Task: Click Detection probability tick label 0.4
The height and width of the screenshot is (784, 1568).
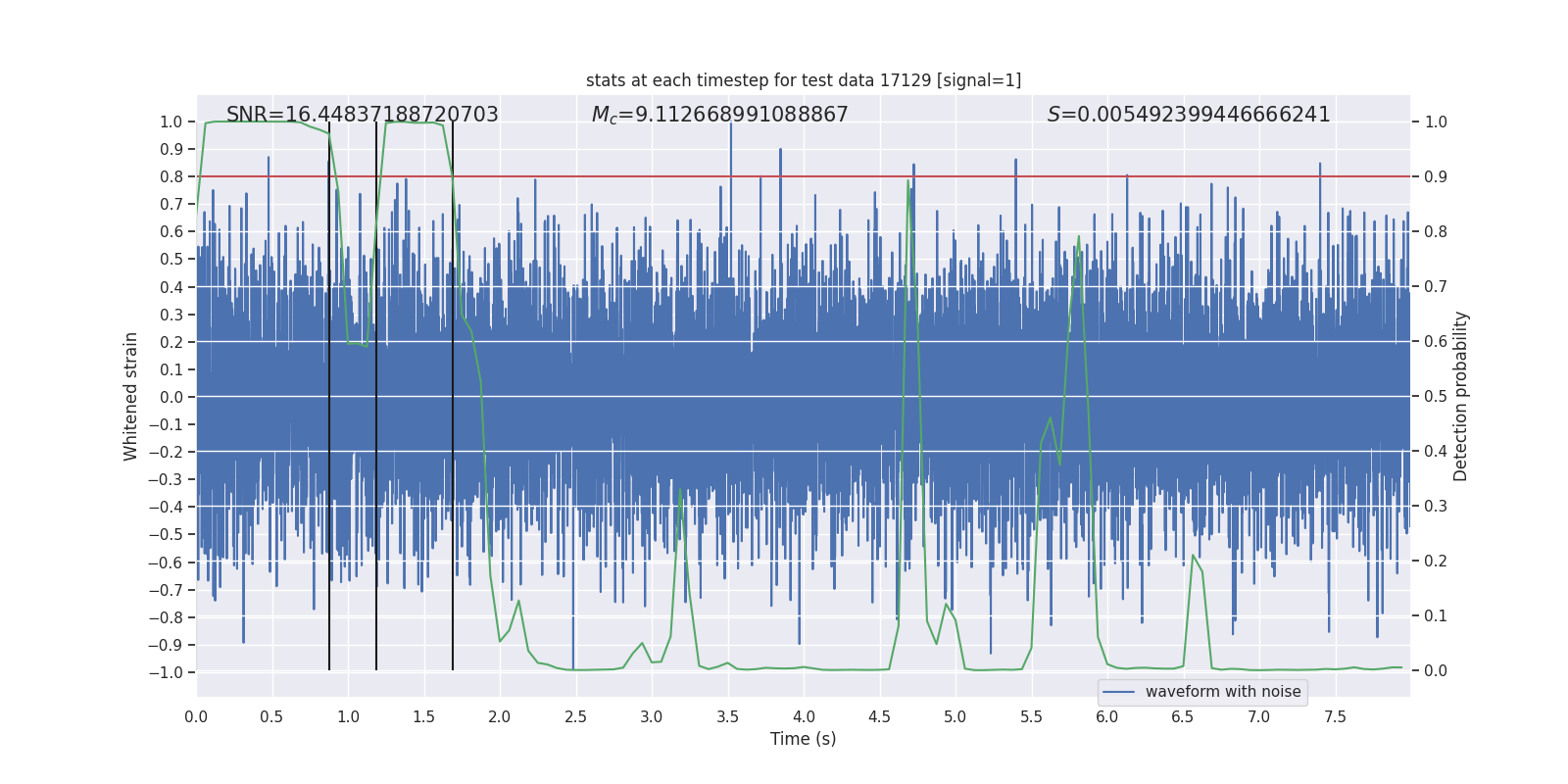Action: 1436,452
